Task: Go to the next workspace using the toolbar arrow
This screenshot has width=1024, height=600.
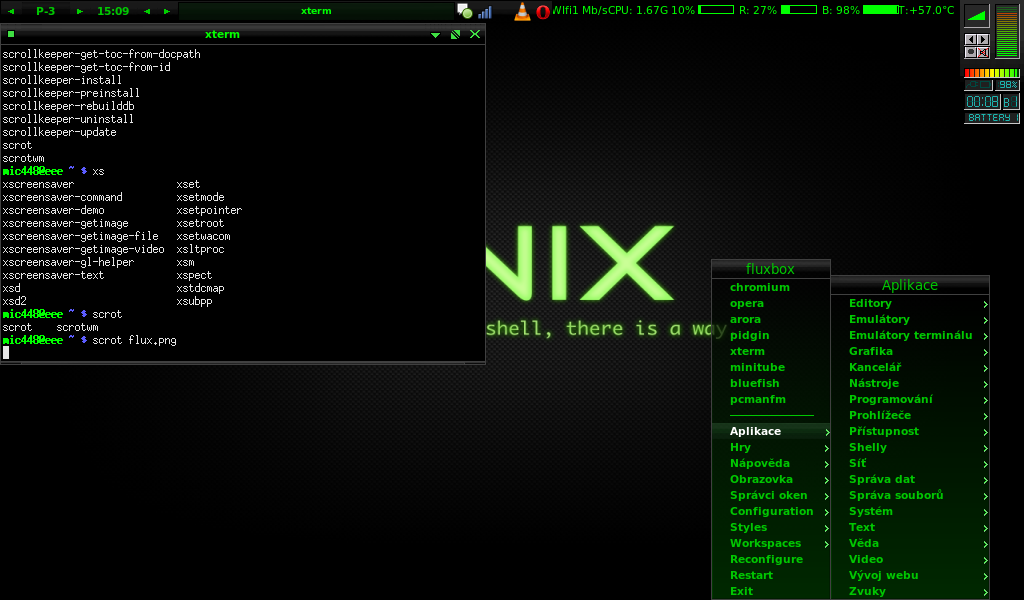Action: click(x=80, y=11)
